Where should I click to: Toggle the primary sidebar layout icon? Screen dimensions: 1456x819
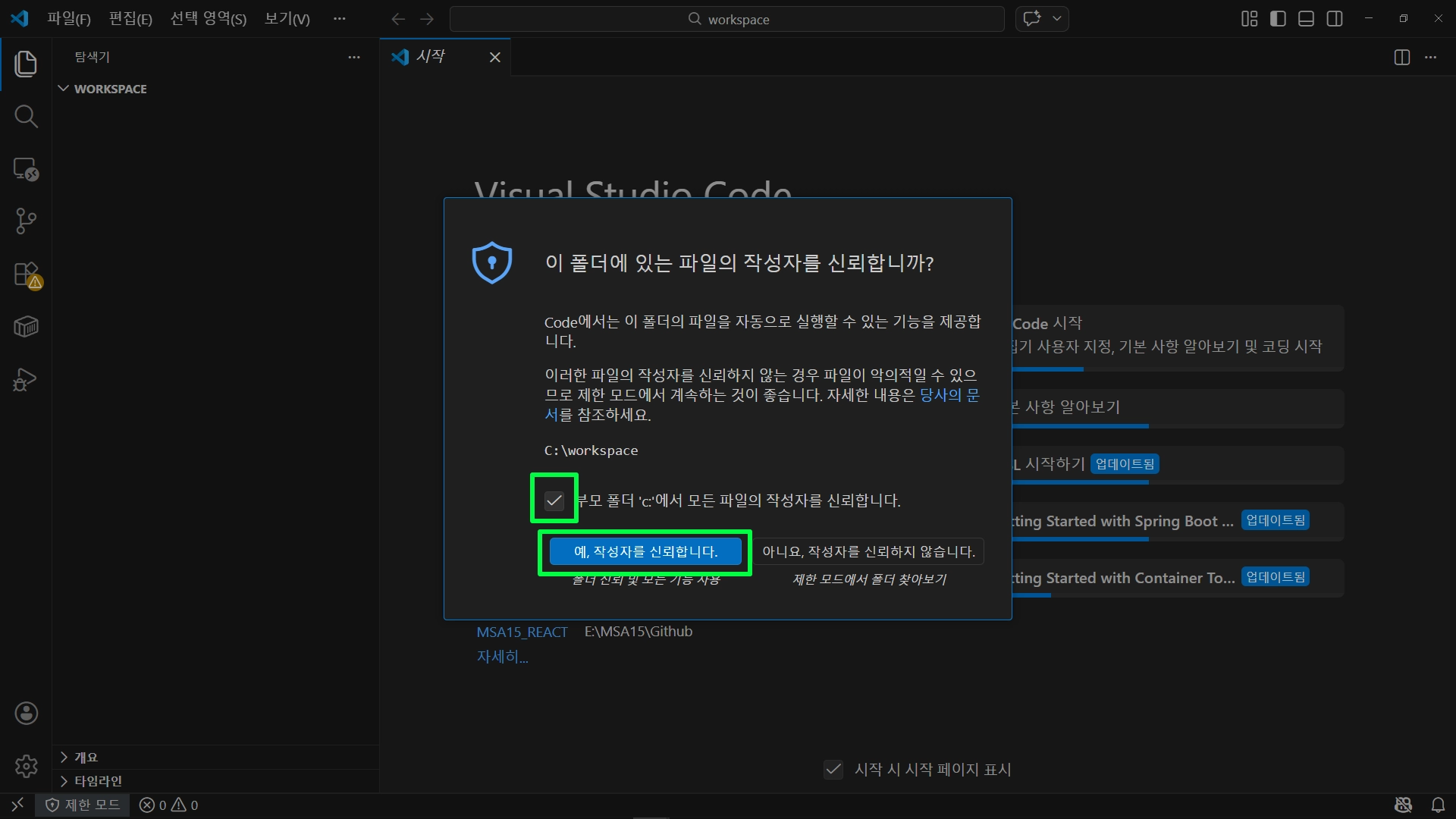pyautogui.click(x=1278, y=19)
